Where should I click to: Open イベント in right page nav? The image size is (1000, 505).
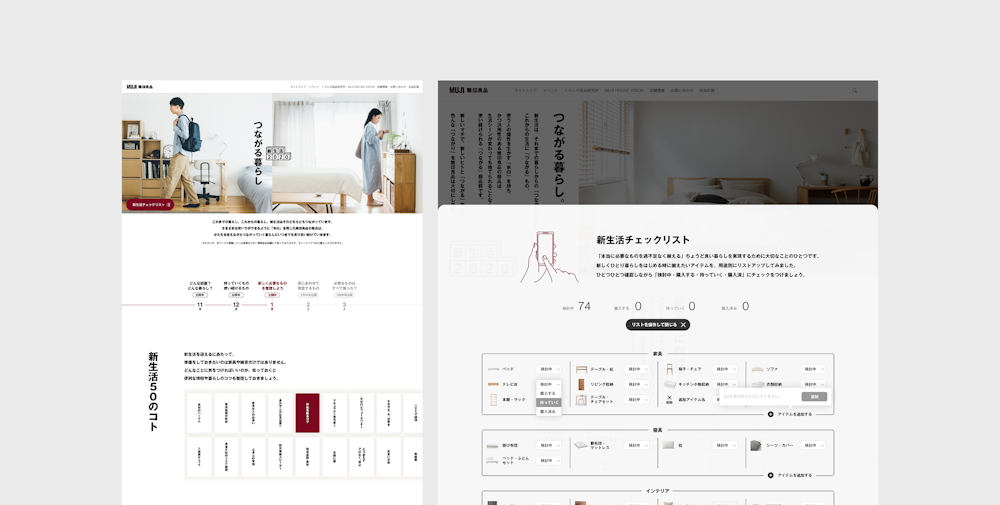coord(550,91)
